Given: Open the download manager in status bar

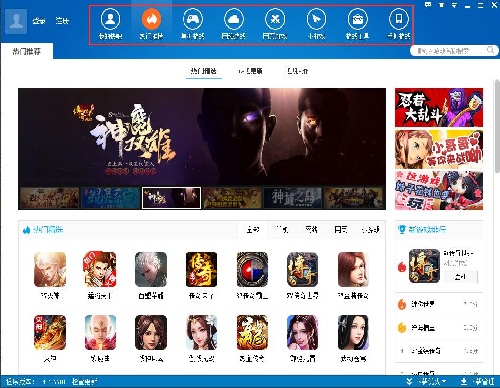Looking at the screenshot, I should tap(477, 381).
